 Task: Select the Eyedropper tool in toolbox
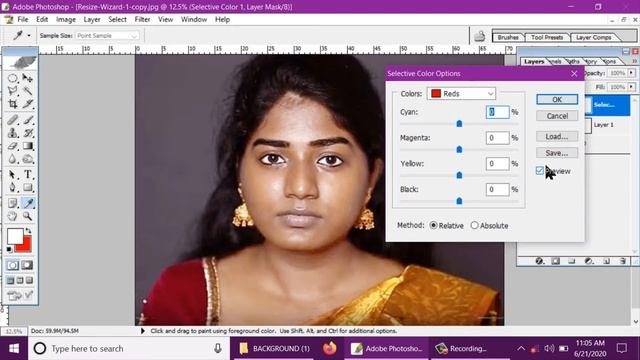click(x=28, y=203)
